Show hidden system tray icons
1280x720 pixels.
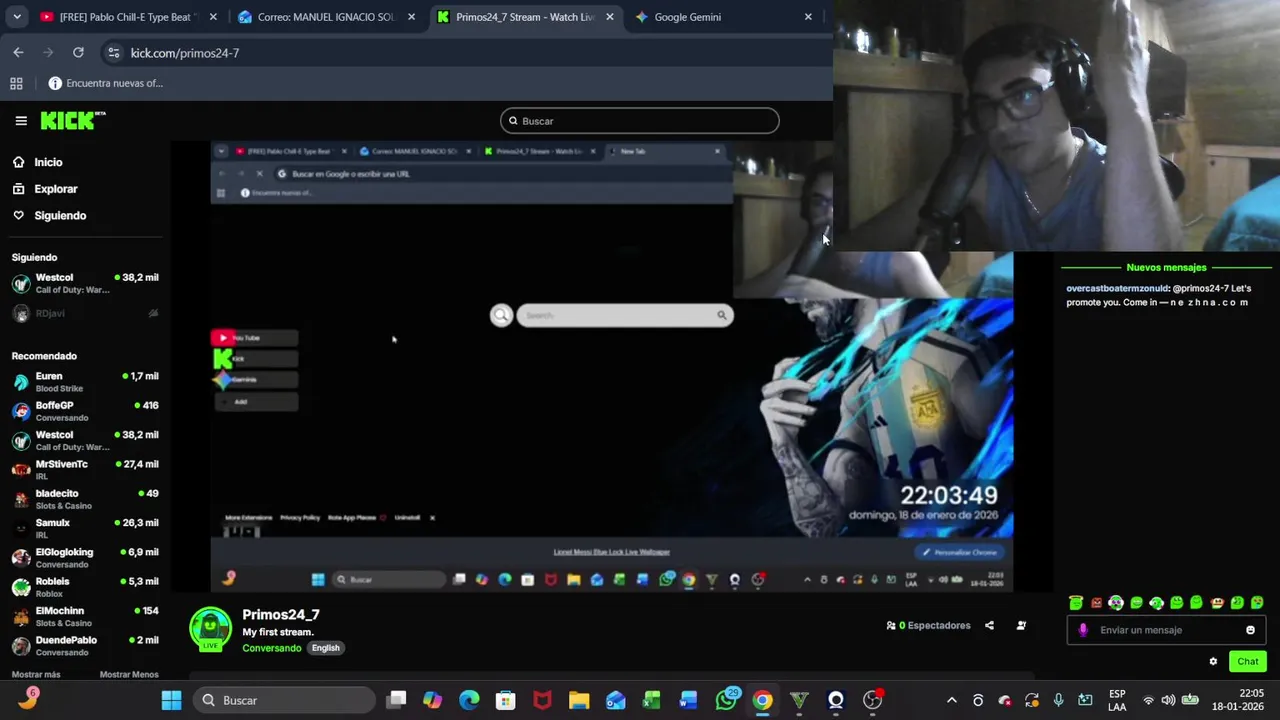[x=951, y=700]
